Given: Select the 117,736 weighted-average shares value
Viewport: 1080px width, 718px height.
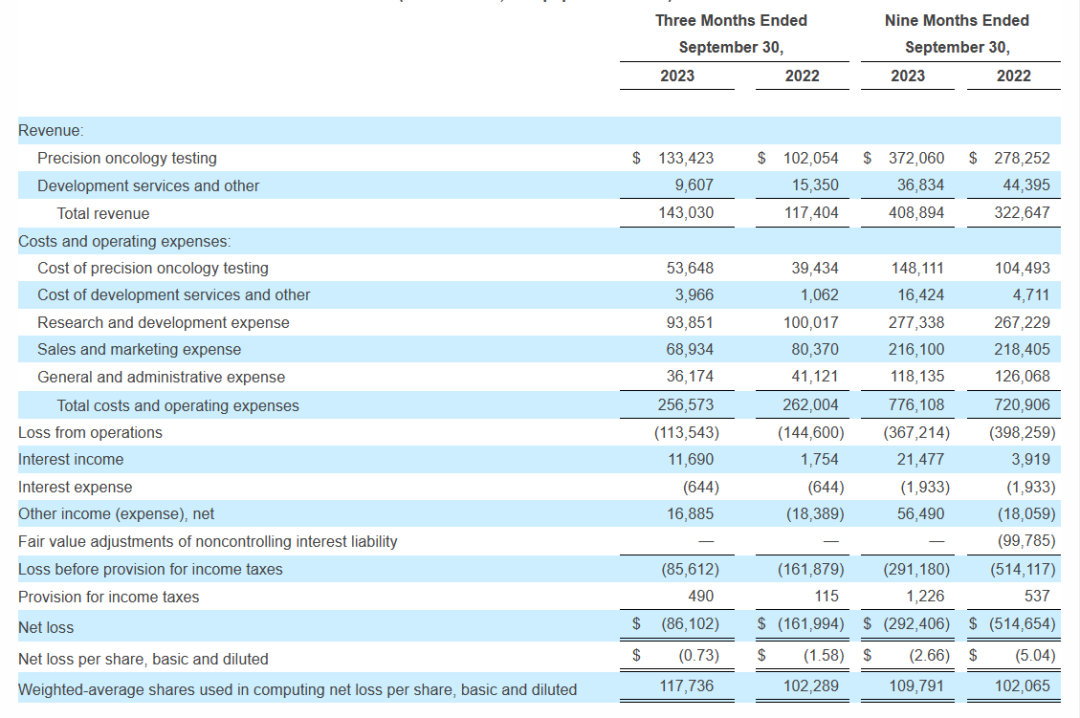Looking at the screenshot, I should click(x=686, y=689).
